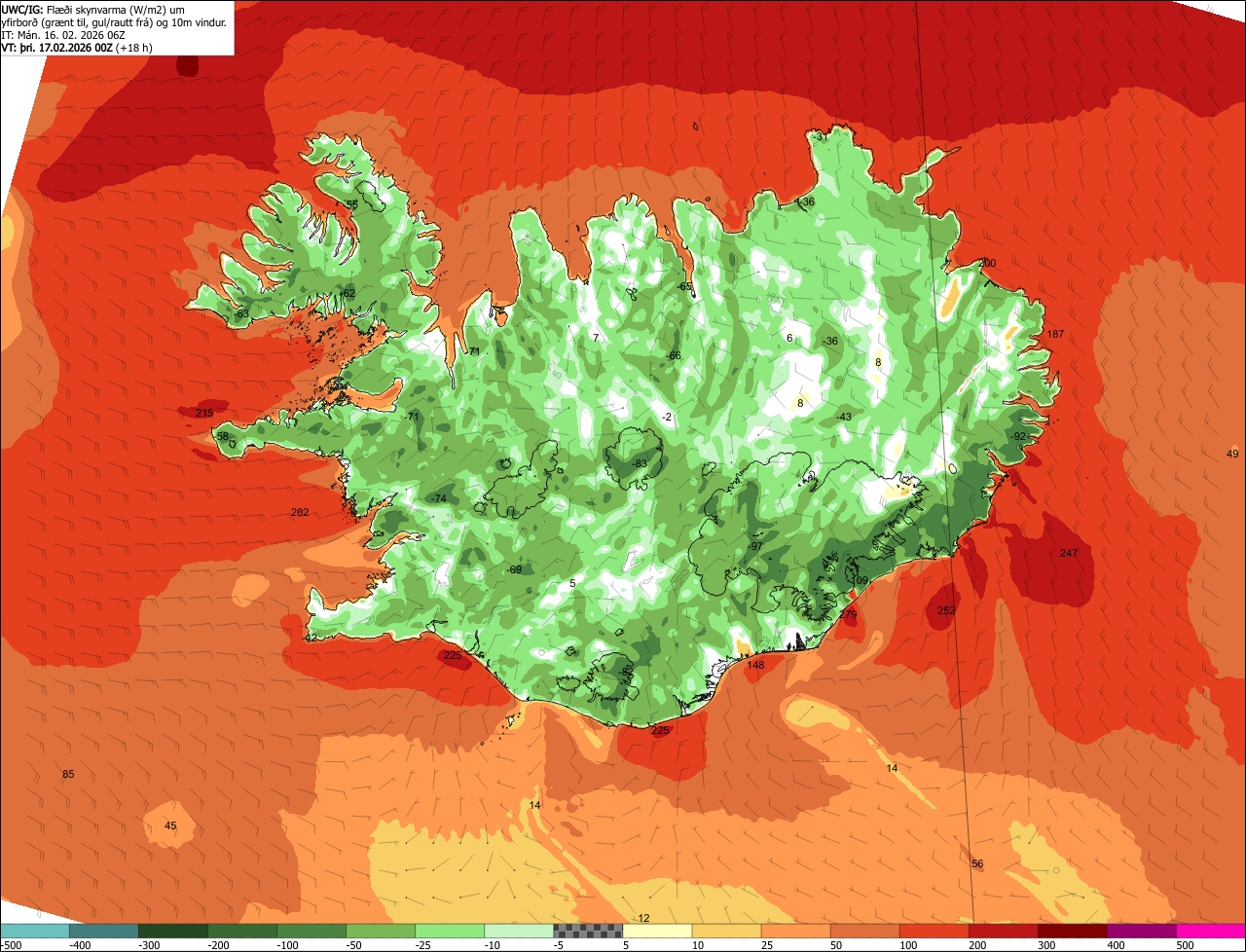This screenshot has width=1246, height=952.
Task: Click the map value '187' off the east coast
Action: 1055,335
